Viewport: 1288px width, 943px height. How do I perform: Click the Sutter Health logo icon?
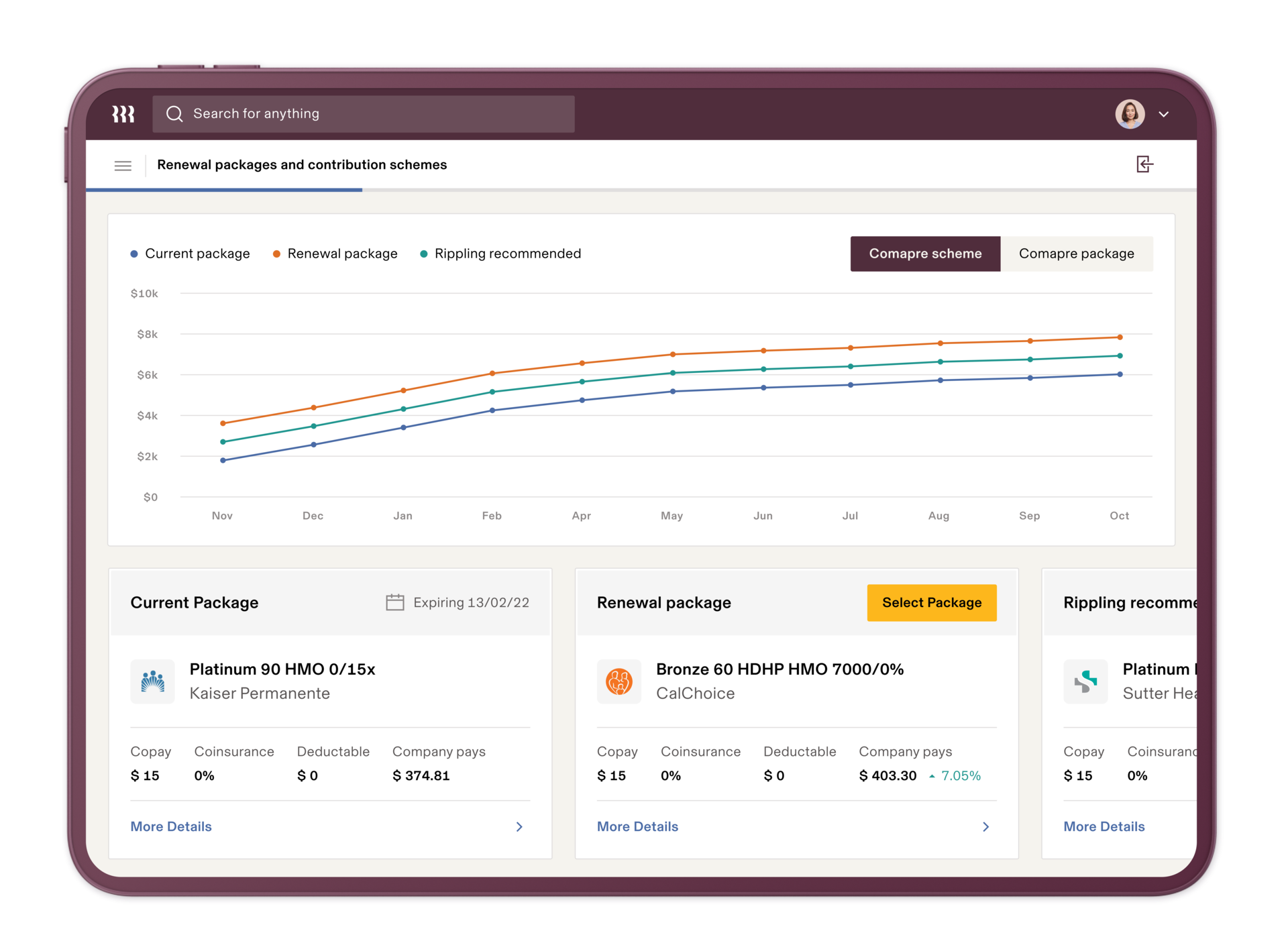(x=1085, y=681)
